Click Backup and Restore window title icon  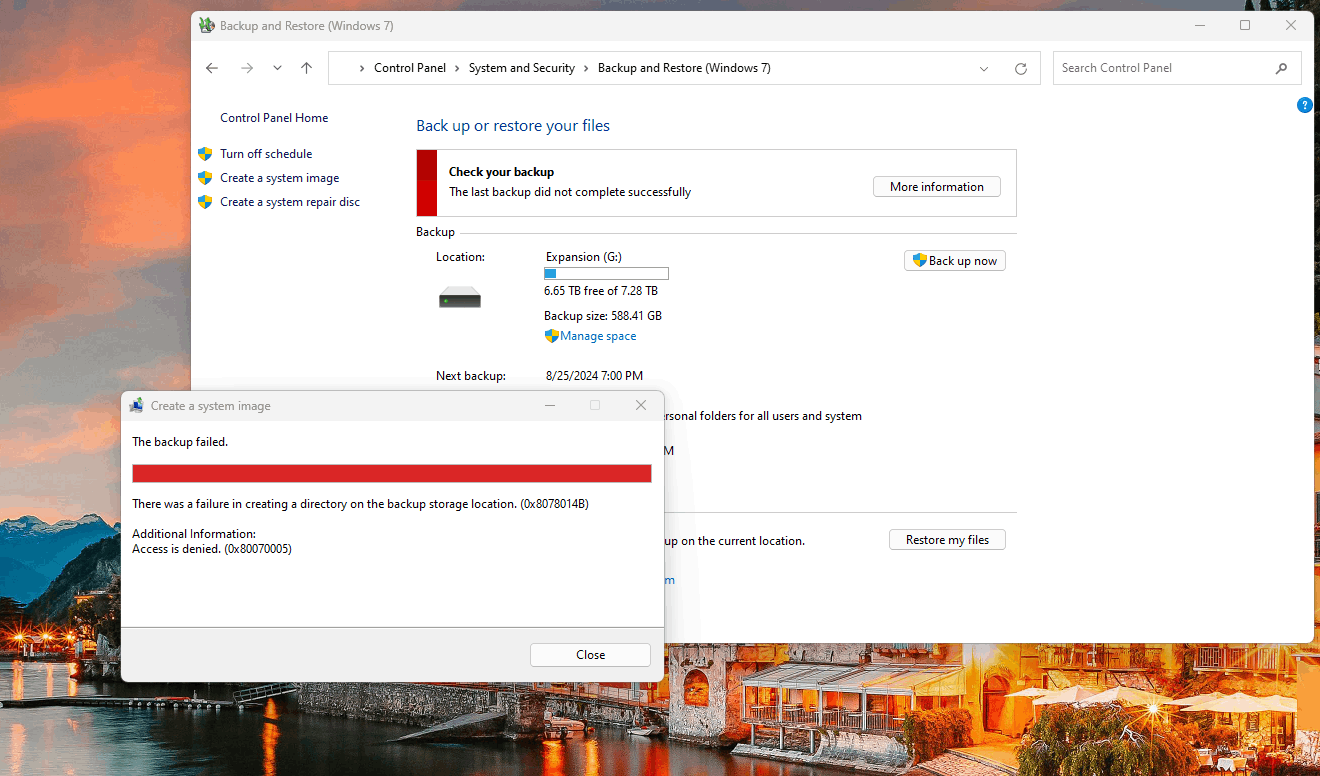(206, 25)
